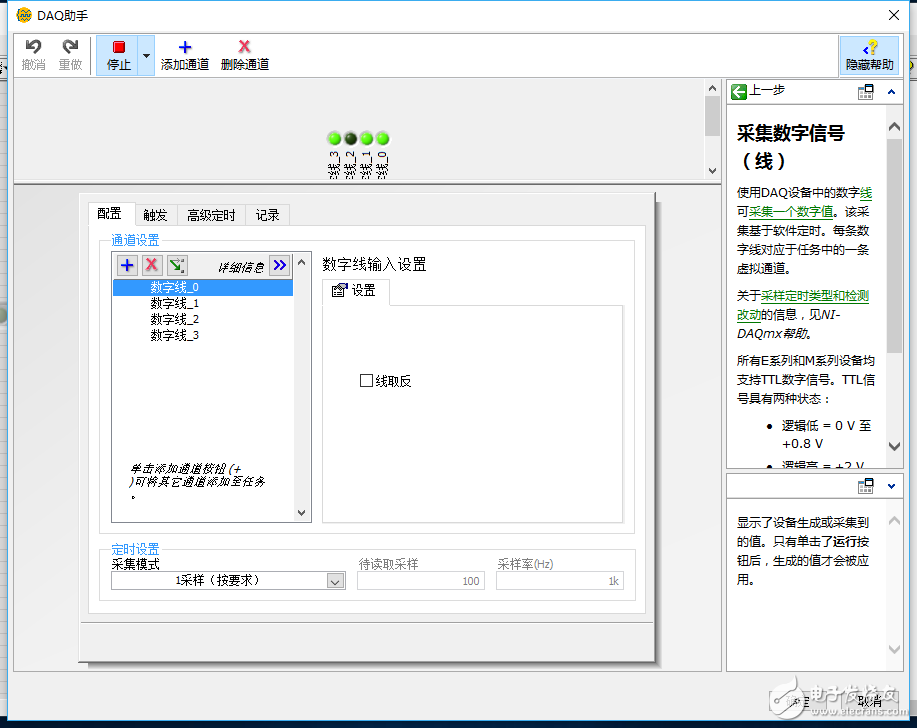Click the 采样率(Hz) input field

[560, 581]
